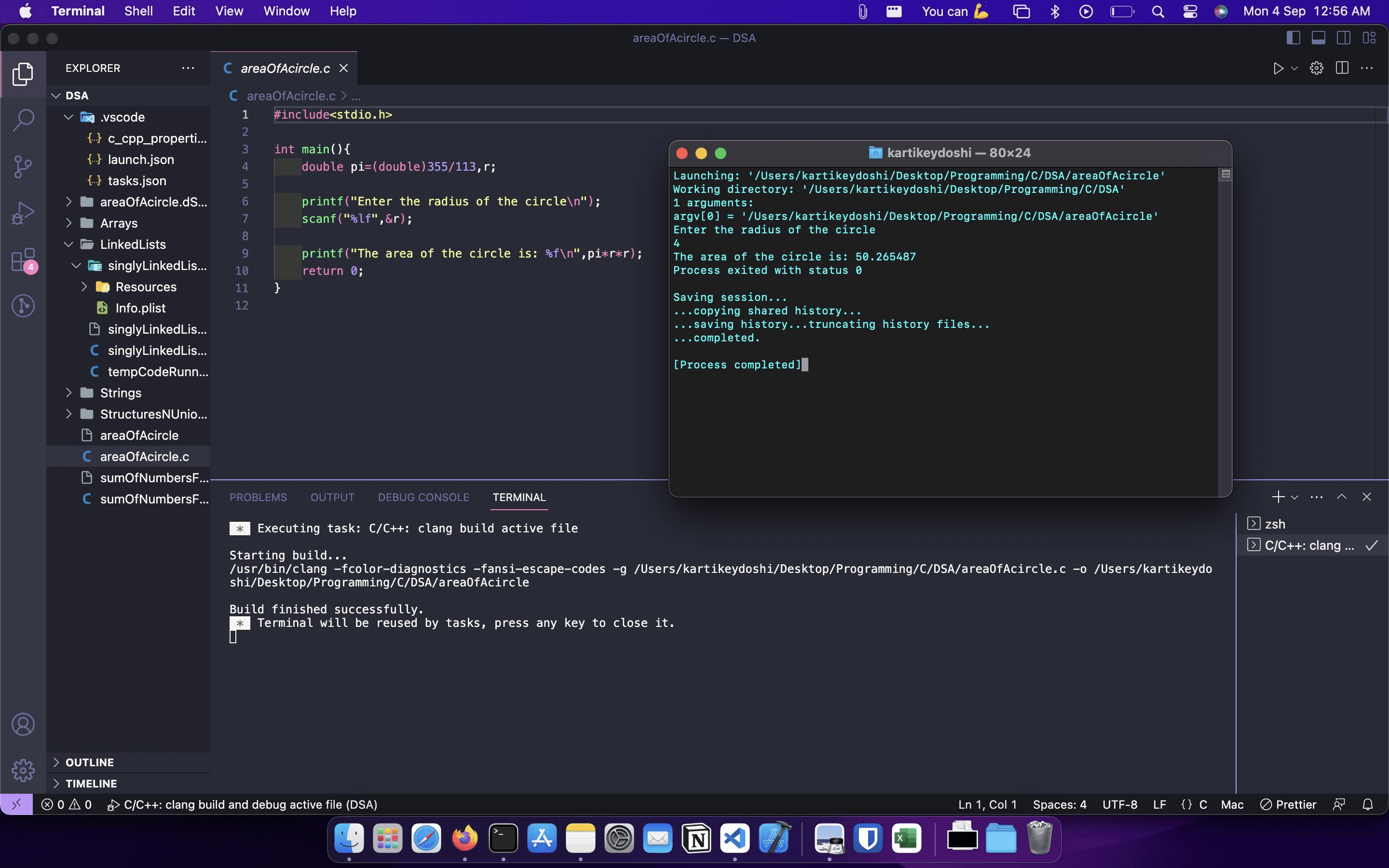Toggle the TIMELINE panel expander
This screenshot has height=868, width=1389.
tap(57, 783)
